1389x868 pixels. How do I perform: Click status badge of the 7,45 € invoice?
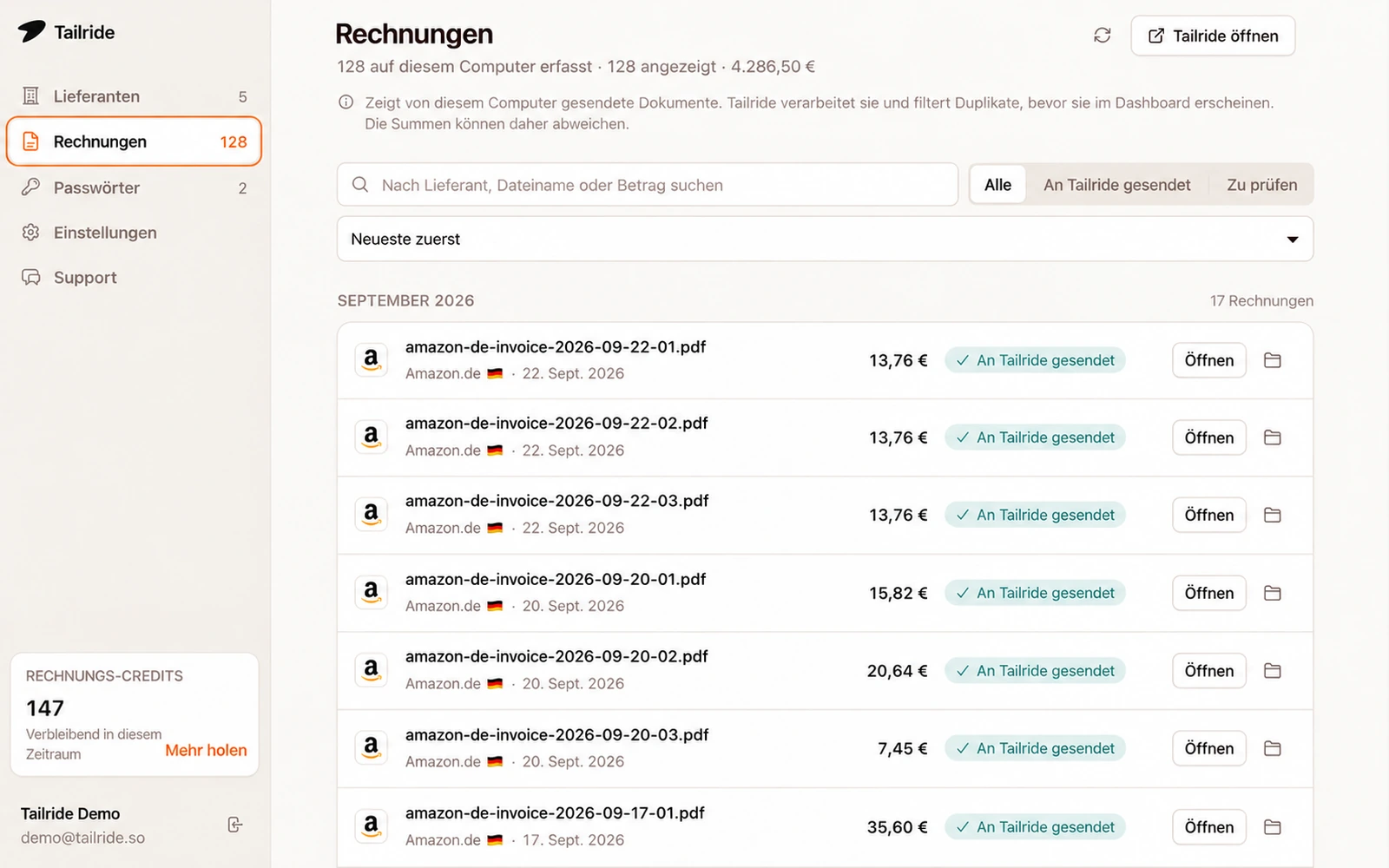pos(1035,748)
